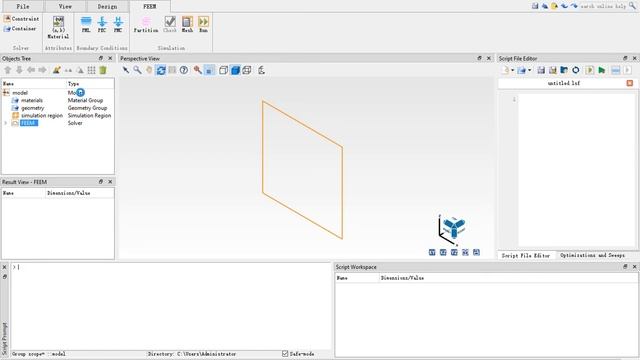Screen dimensions: 640x360
Task: Click the edit pencil icon in Objects Tree
Action: pyautogui.click(x=57, y=70)
